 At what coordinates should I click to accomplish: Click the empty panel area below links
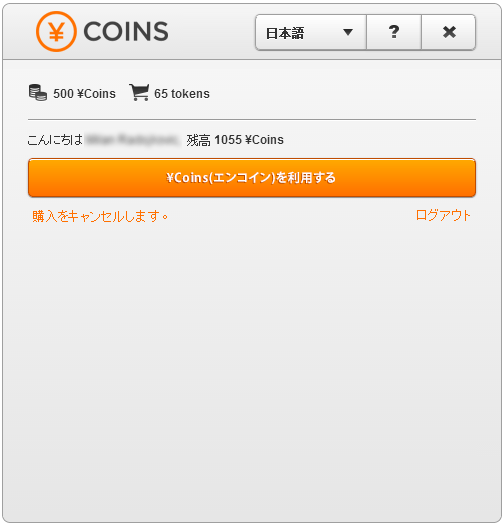252,368
